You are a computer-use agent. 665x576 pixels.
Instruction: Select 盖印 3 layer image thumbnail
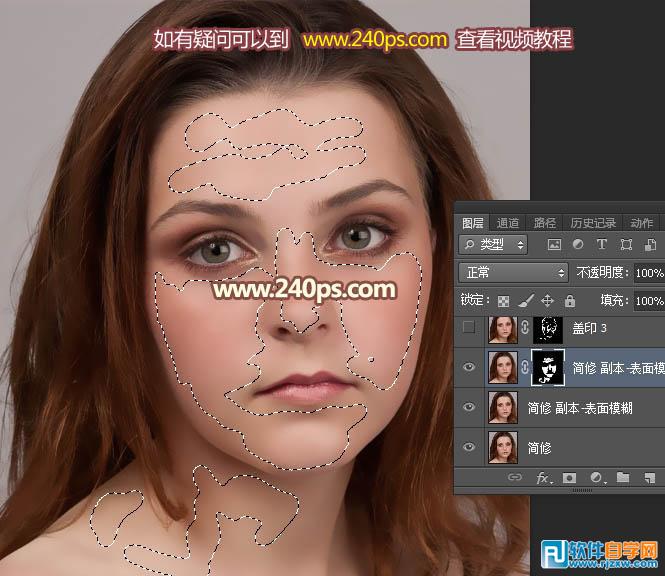(503, 329)
